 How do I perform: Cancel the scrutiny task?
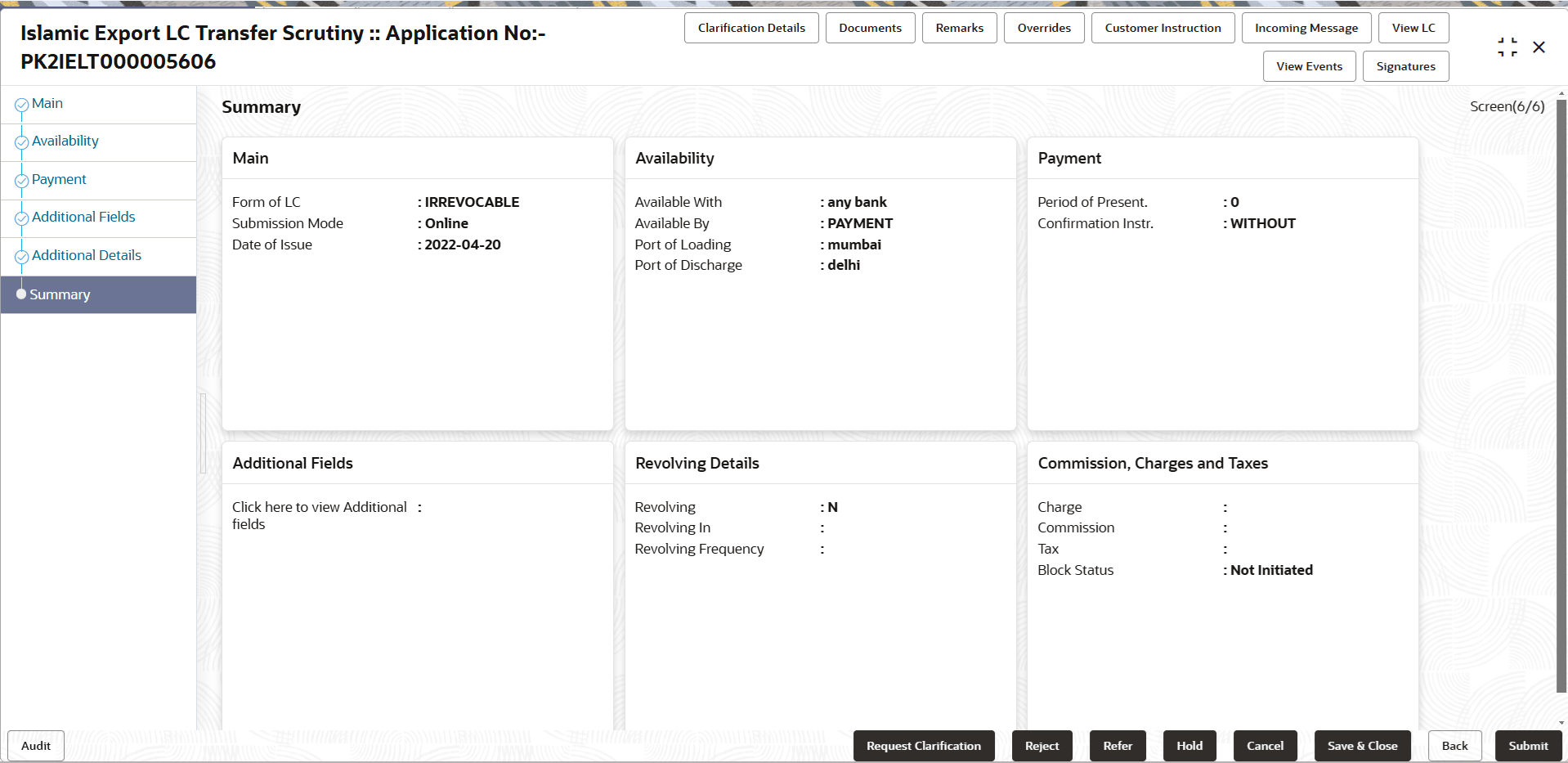coord(1265,746)
